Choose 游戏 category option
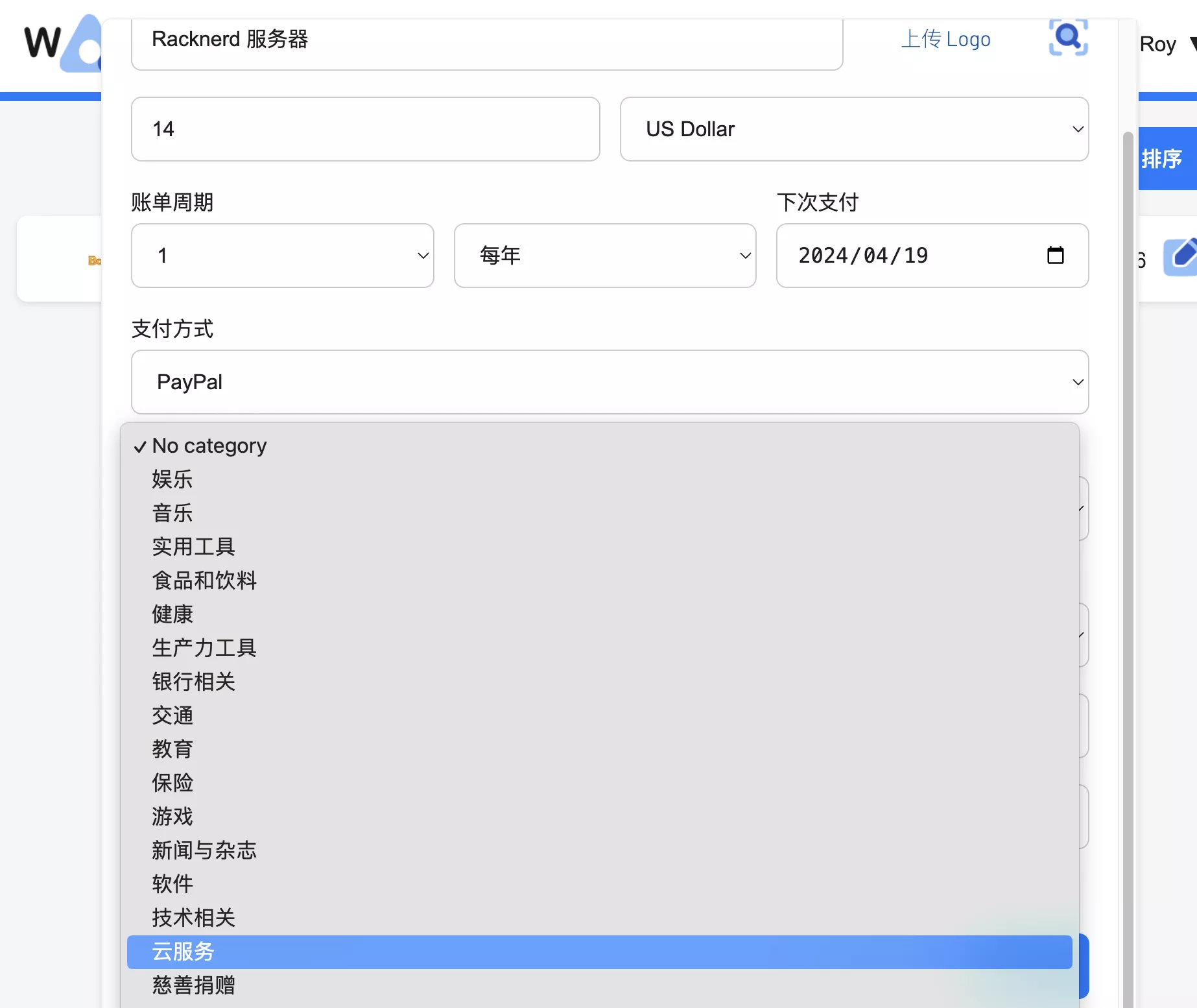 coord(172,817)
